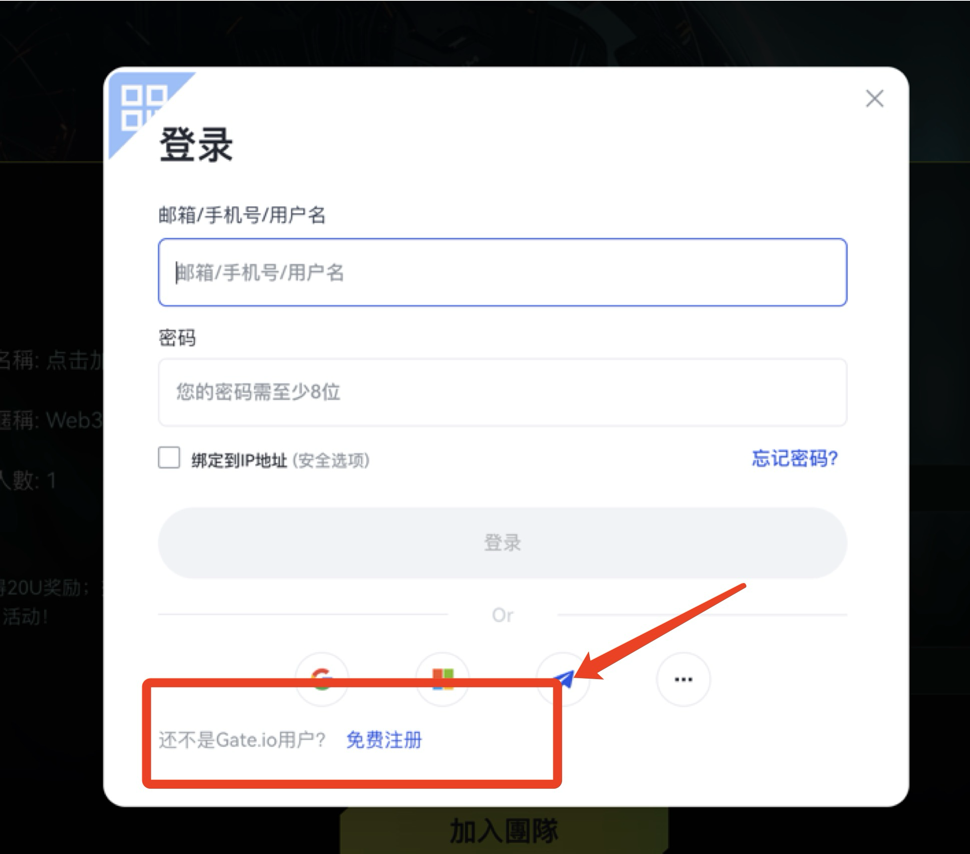Image resolution: width=970 pixels, height=854 pixels.
Task: Click the (安全选项) hint text
Action: point(331,460)
